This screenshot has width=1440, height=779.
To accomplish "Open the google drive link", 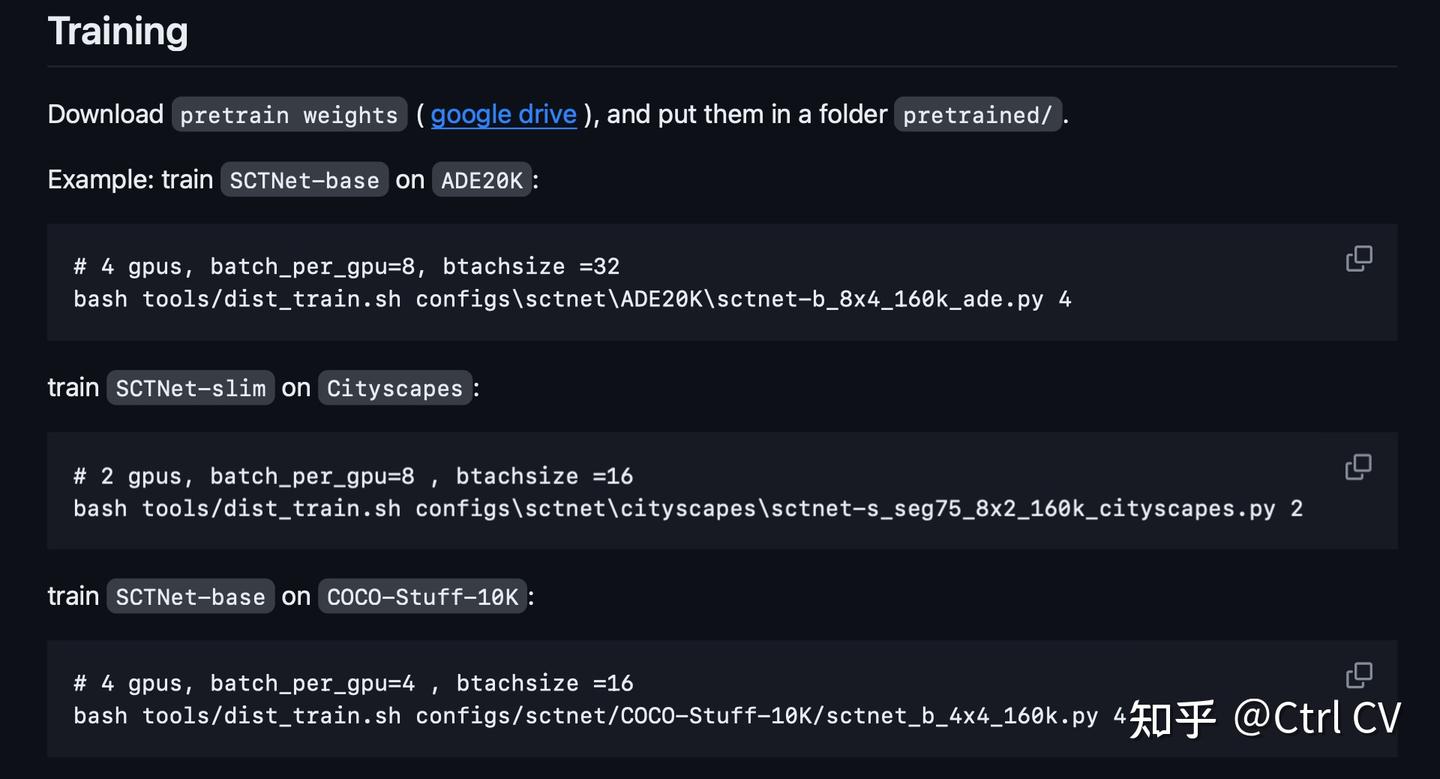I will pos(503,114).
